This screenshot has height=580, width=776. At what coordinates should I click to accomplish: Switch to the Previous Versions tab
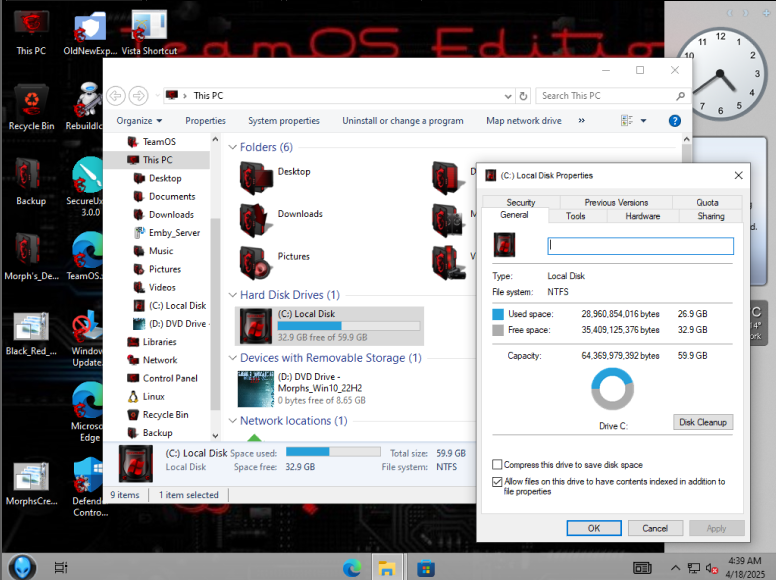click(616, 202)
